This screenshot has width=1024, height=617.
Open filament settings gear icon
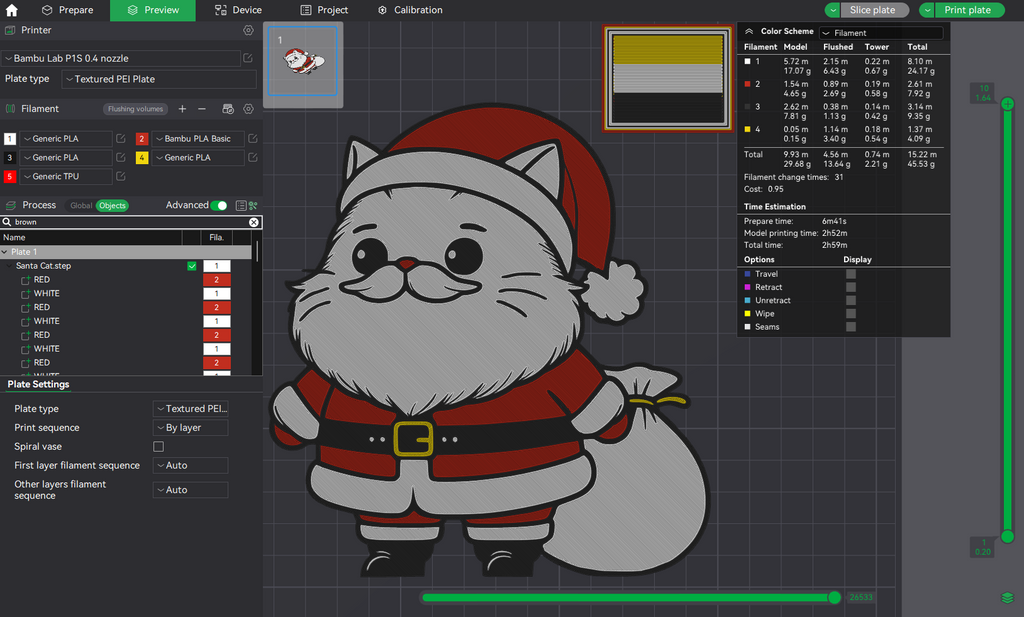248,109
